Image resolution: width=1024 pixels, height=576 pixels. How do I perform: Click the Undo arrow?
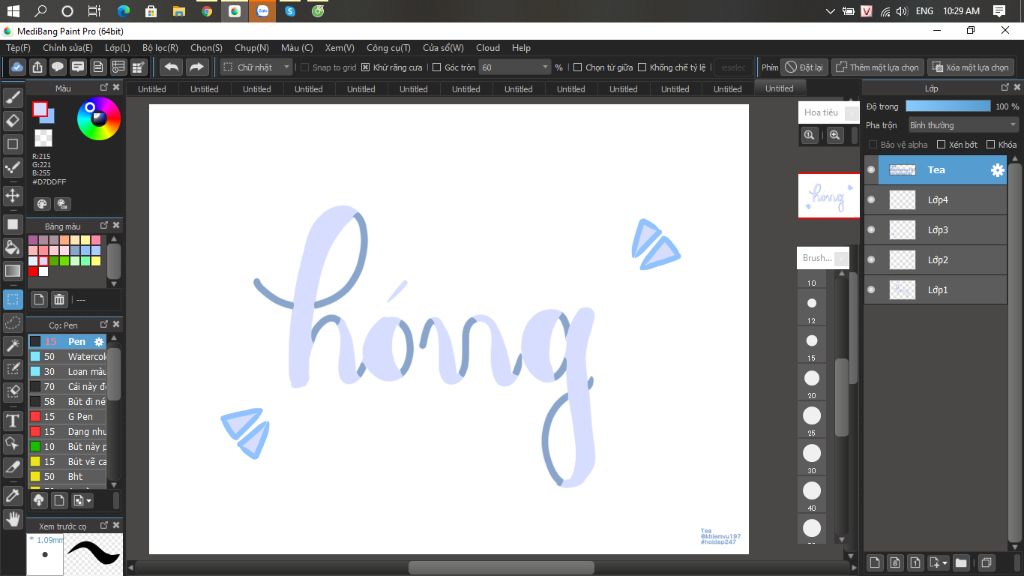click(171, 67)
